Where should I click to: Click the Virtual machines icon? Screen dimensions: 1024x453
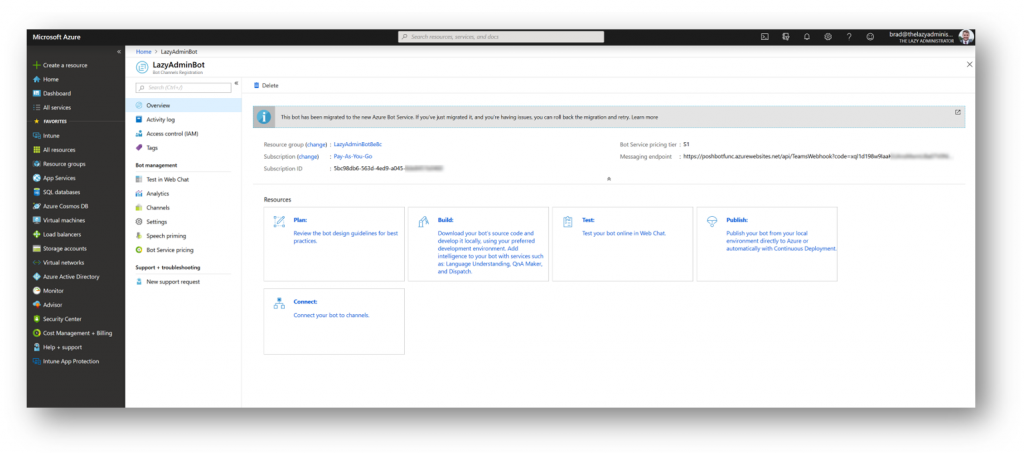(x=37, y=221)
